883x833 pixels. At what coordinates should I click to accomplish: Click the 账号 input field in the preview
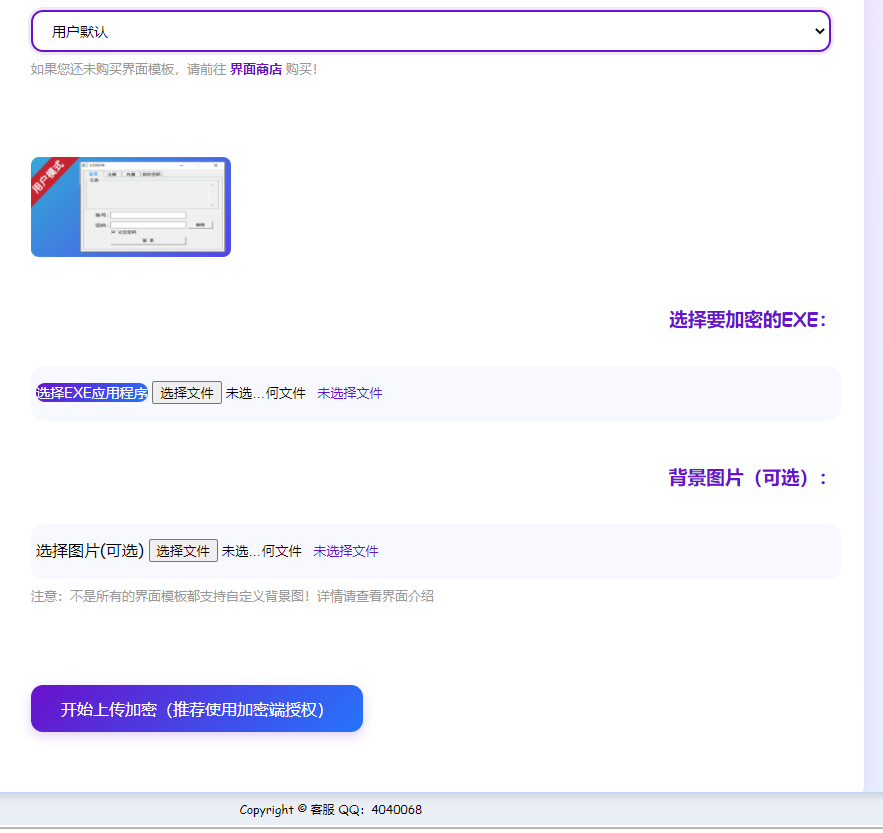148,215
